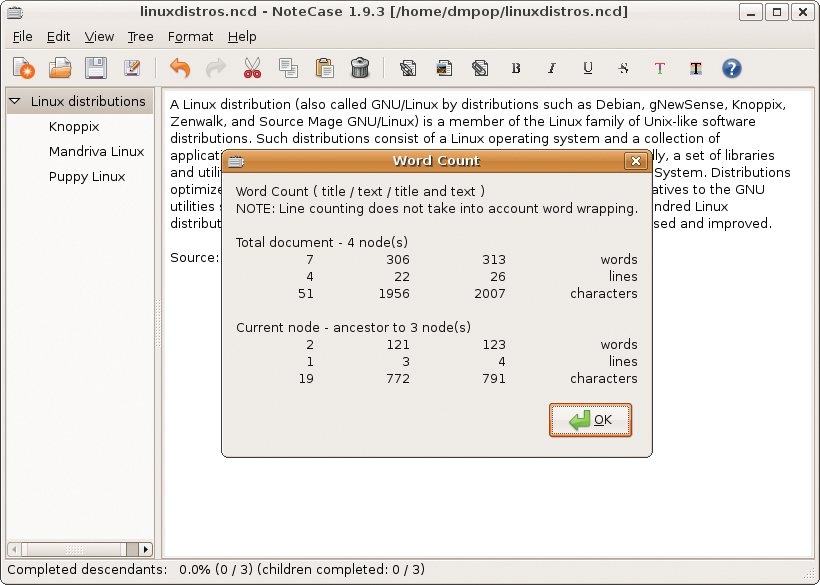Delete with the trash can icon
The height and width of the screenshot is (585, 820).
[x=360, y=68]
